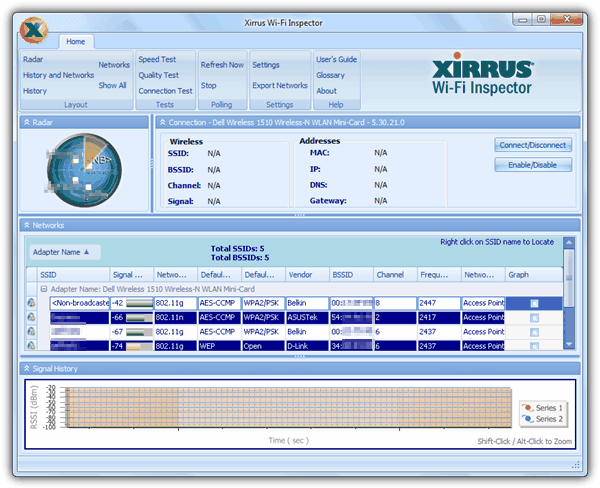Open the Home ribbon tab
The width and height of the screenshot is (600, 488).
click(x=75, y=42)
